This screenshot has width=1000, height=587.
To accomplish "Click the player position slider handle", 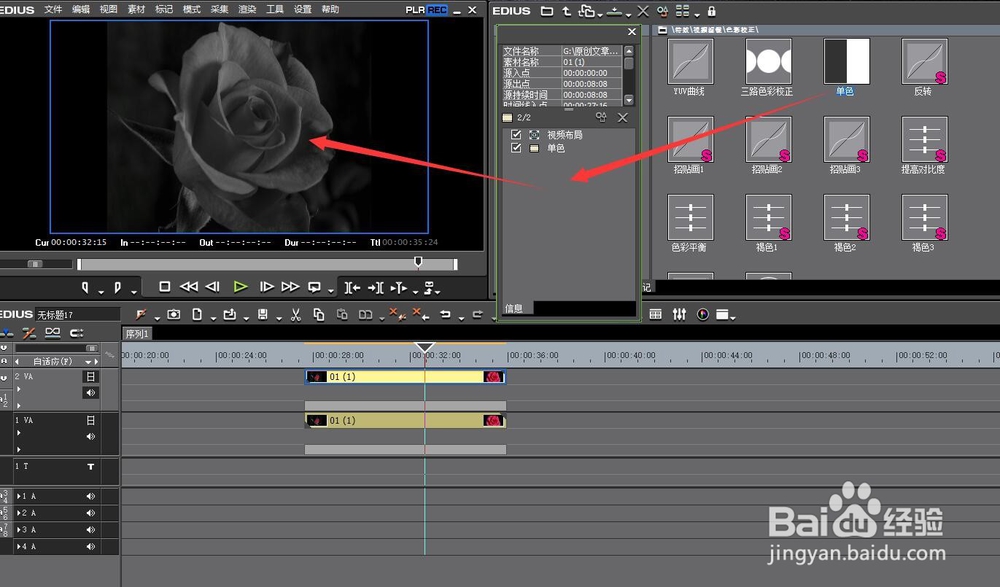I will [x=418, y=262].
